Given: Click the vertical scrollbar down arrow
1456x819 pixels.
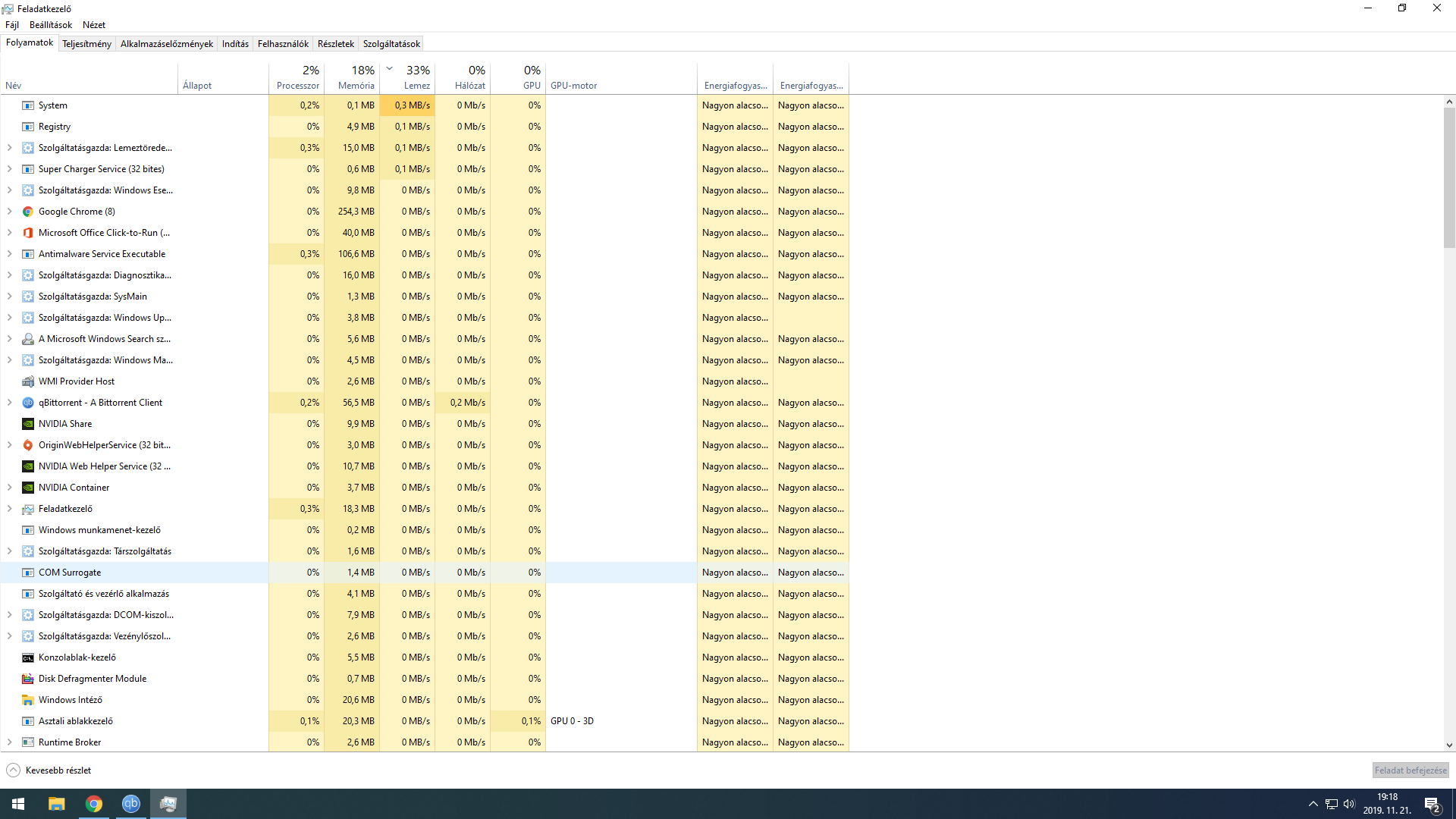Looking at the screenshot, I should pyautogui.click(x=1449, y=745).
